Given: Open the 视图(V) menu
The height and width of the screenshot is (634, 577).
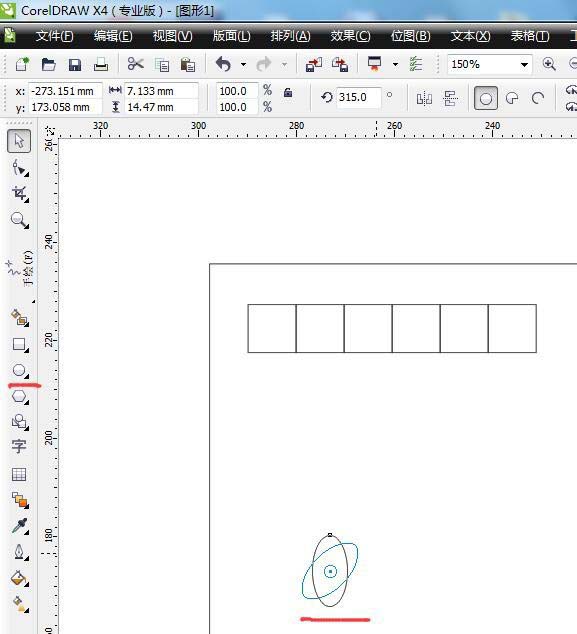Looking at the screenshot, I should click(173, 36).
